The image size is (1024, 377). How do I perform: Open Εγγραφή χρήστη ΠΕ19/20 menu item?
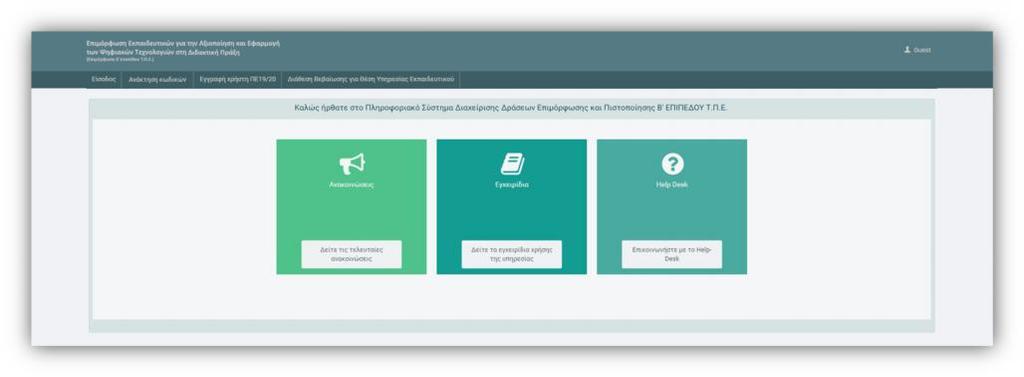[x=238, y=79]
